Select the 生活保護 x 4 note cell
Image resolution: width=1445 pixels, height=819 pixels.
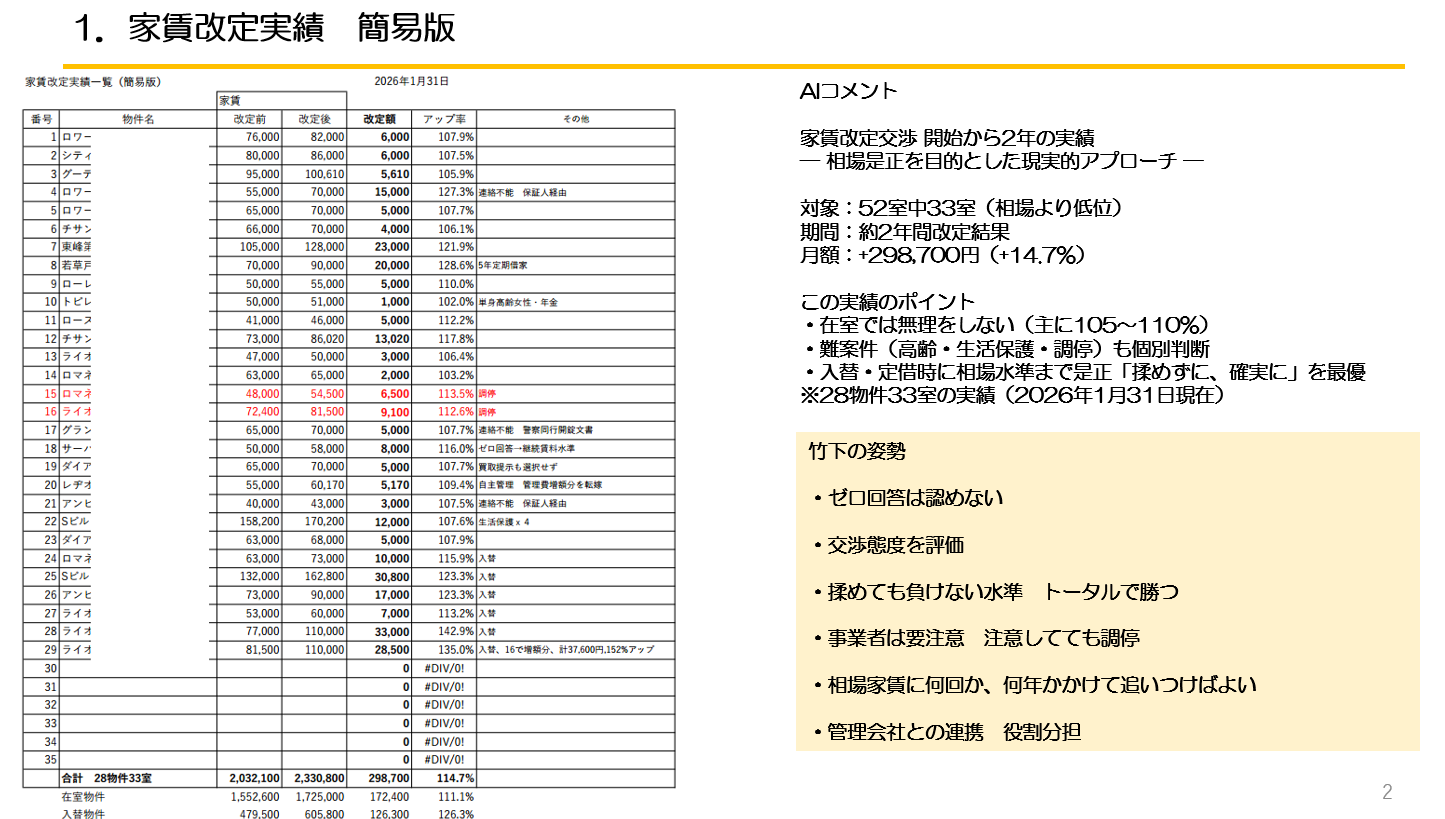coord(506,521)
